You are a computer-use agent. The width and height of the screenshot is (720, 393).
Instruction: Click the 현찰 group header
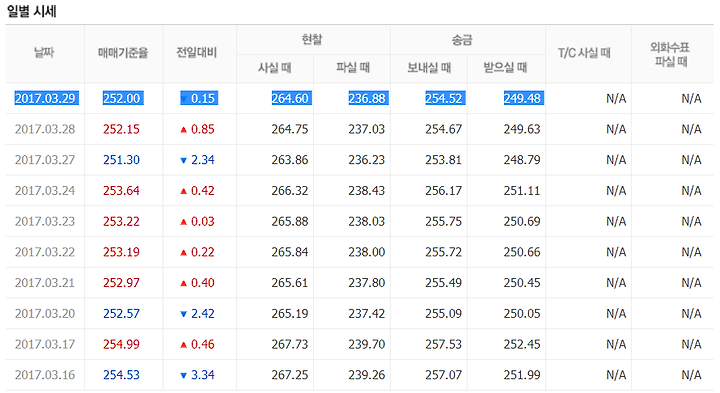point(312,40)
